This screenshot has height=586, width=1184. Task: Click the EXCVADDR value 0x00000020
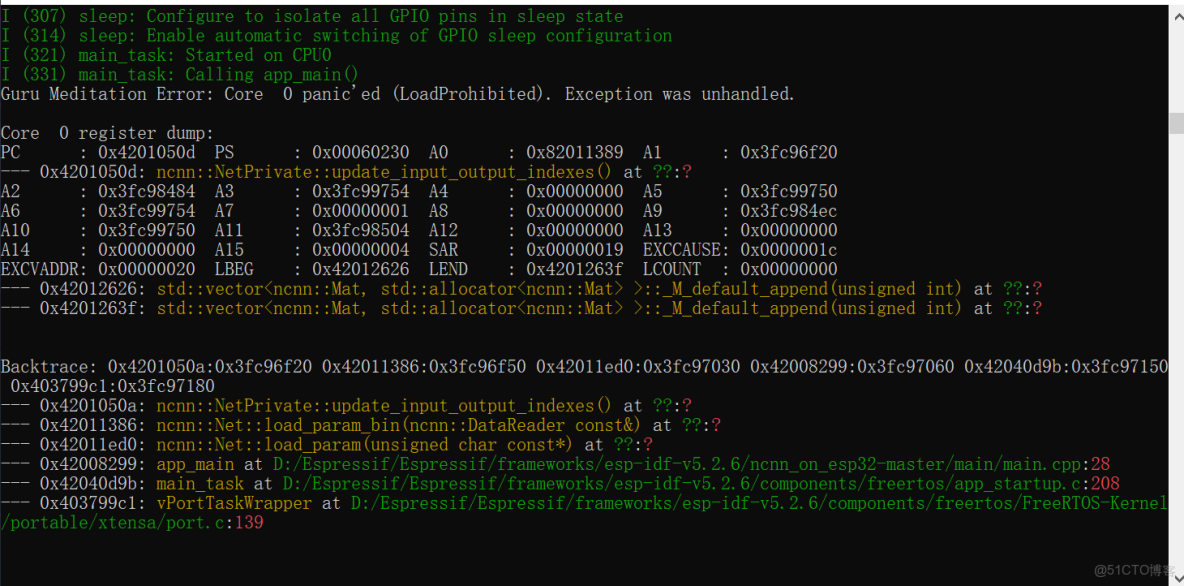pyautogui.click(x=146, y=269)
